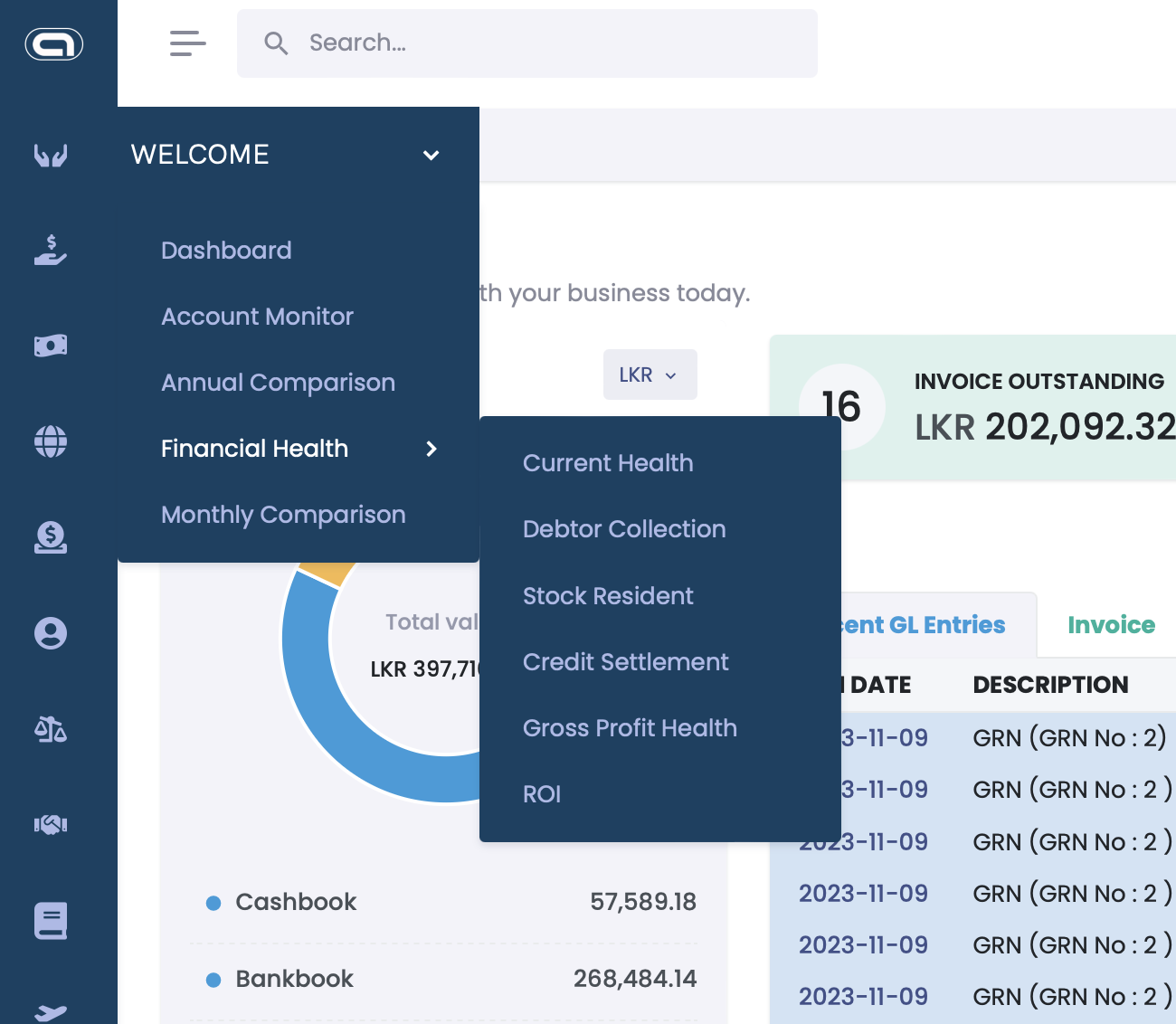Open Gross Profit Health menu entry
This screenshot has height=1024, width=1176.
(630, 728)
